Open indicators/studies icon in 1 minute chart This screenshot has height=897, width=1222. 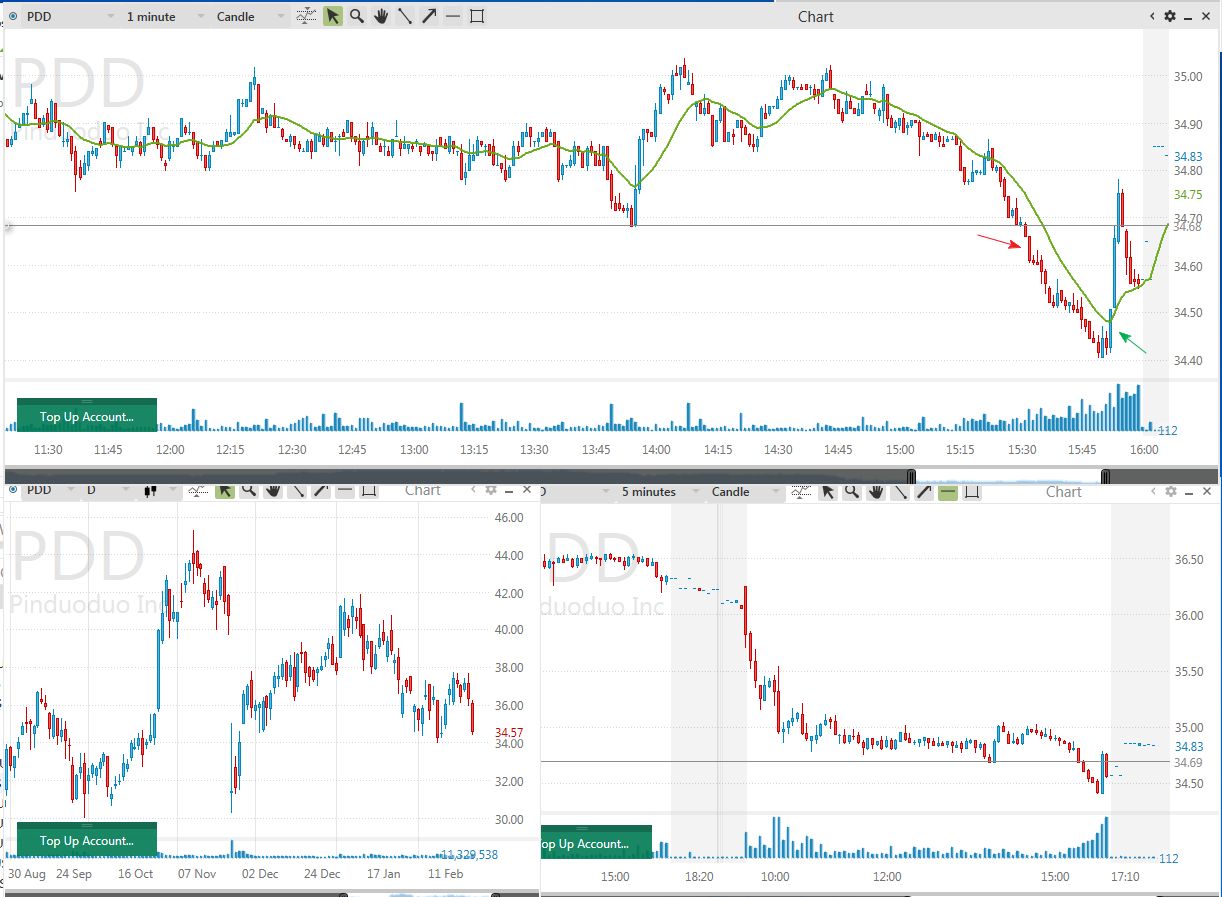308,16
